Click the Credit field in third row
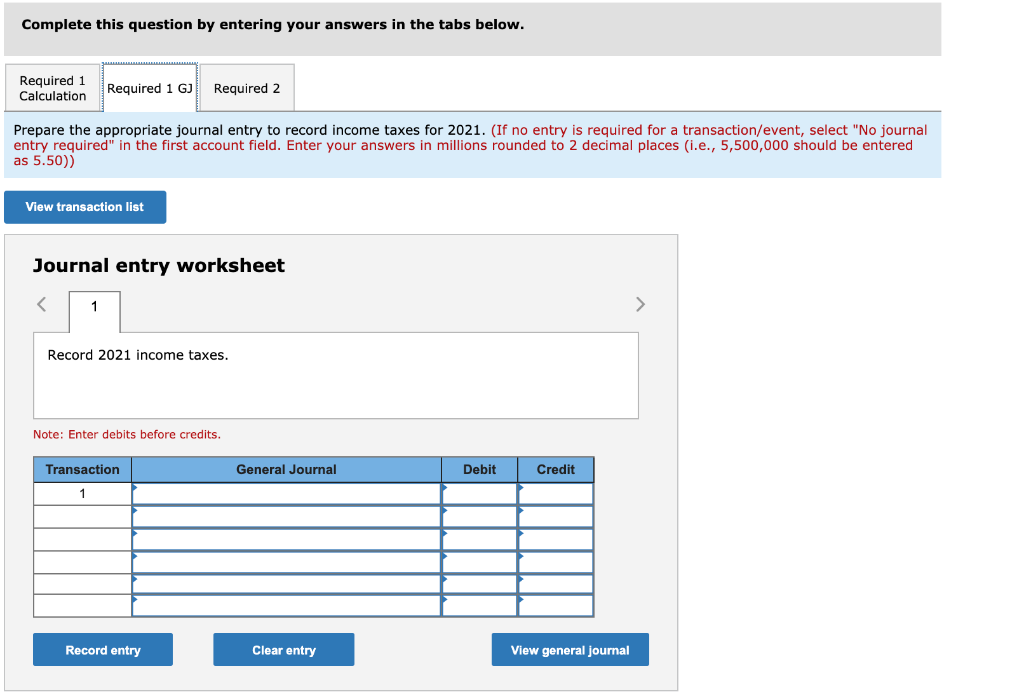The image size is (1024, 699). pos(556,540)
